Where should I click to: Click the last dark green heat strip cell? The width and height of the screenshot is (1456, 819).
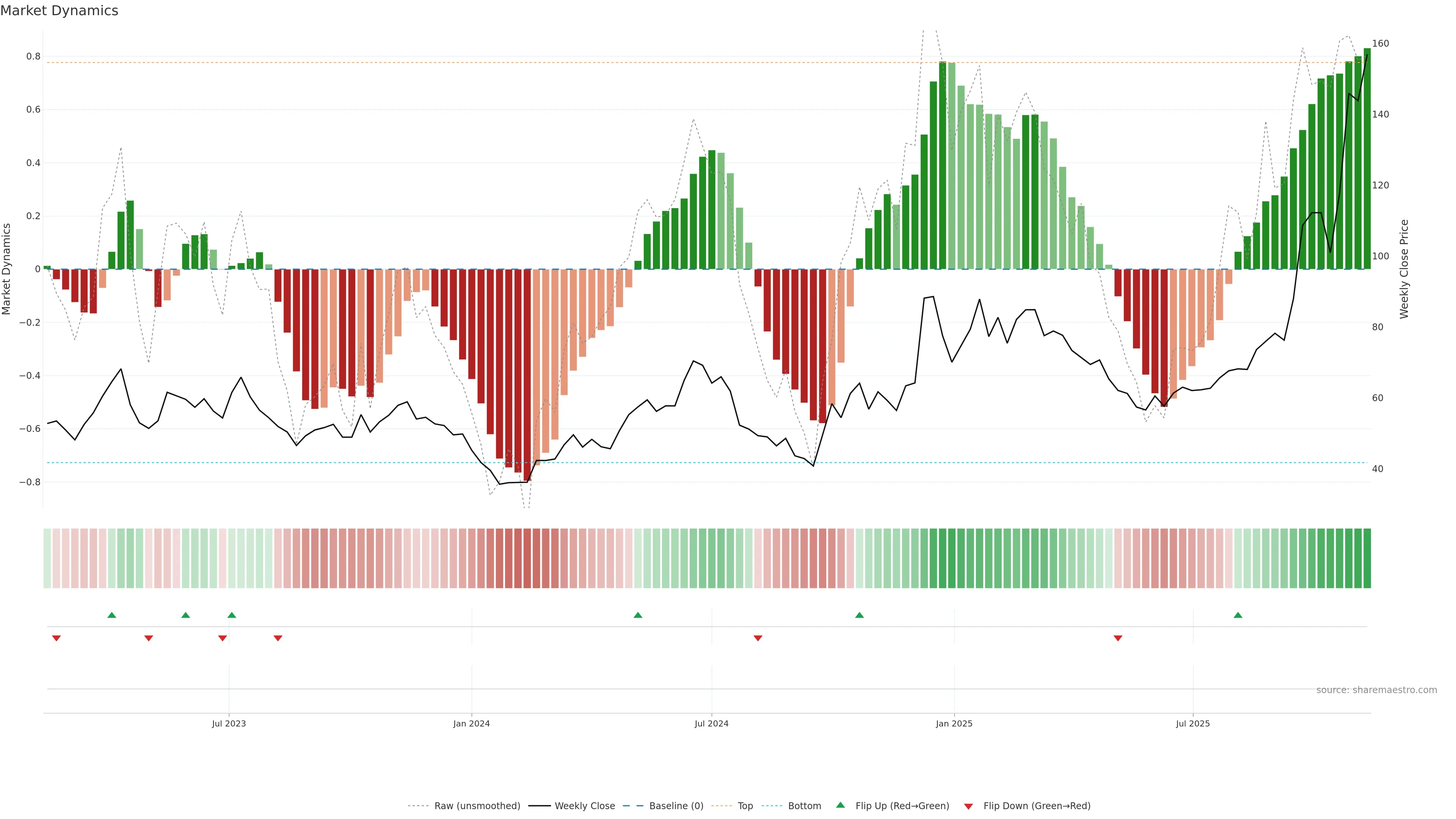click(x=1367, y=559)
